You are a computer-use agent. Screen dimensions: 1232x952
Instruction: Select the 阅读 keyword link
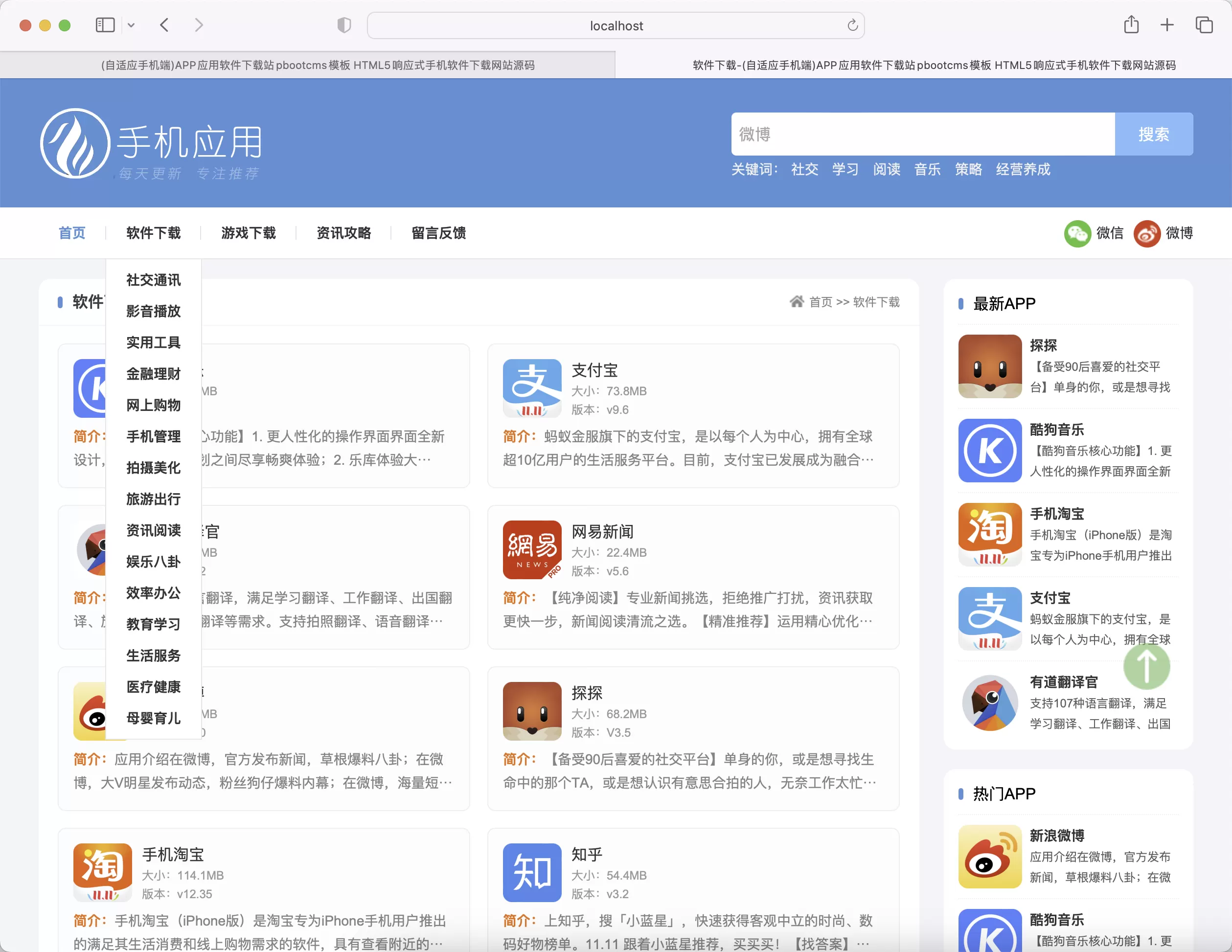(886, 169)
